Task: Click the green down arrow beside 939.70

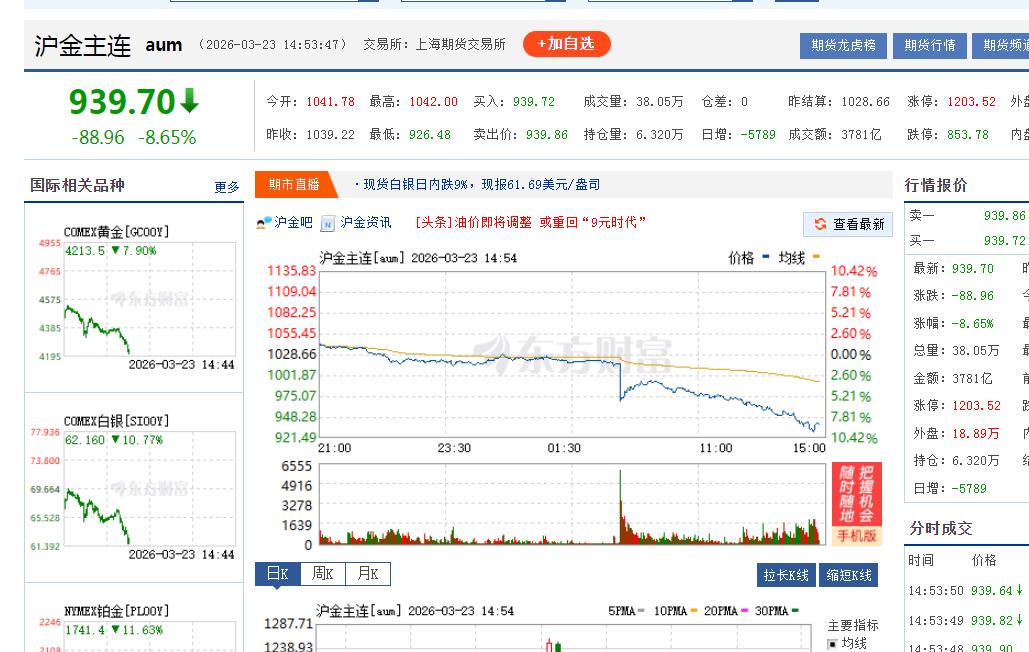Action: click(189, 101)
